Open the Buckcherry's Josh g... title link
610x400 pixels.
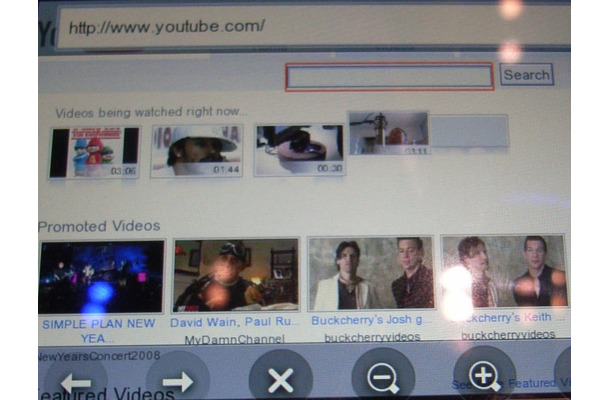(x=371, y=320)
